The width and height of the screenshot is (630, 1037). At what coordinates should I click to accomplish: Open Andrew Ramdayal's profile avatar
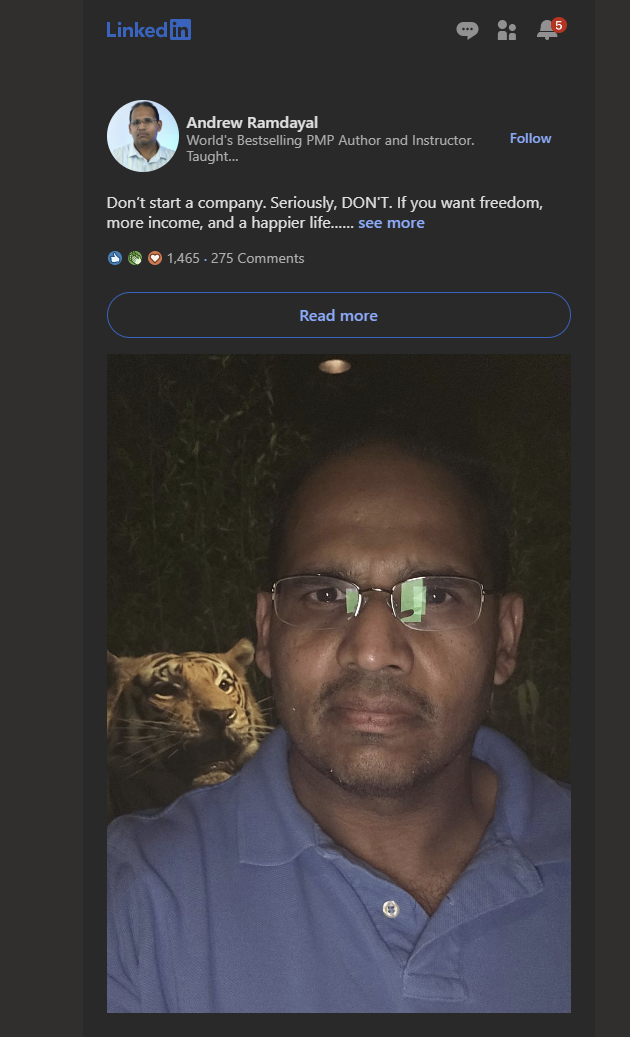(143, 136)
